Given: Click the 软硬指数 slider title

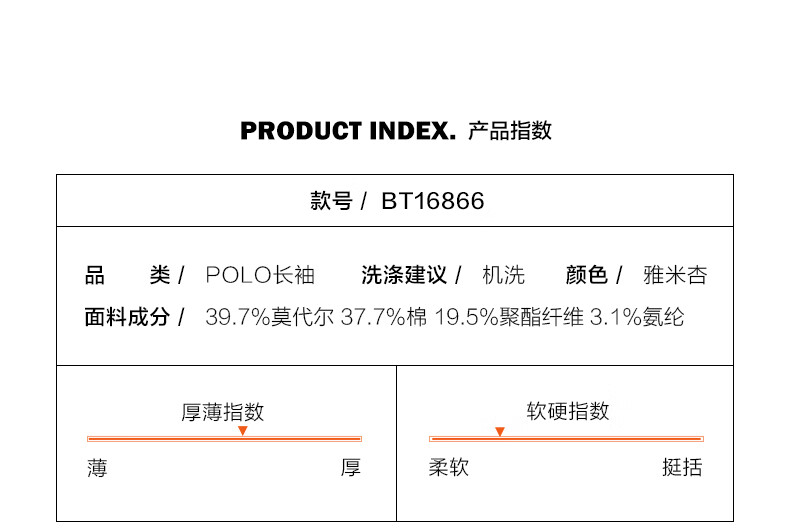Looking at the screenshot, I should tap(568, 411).
